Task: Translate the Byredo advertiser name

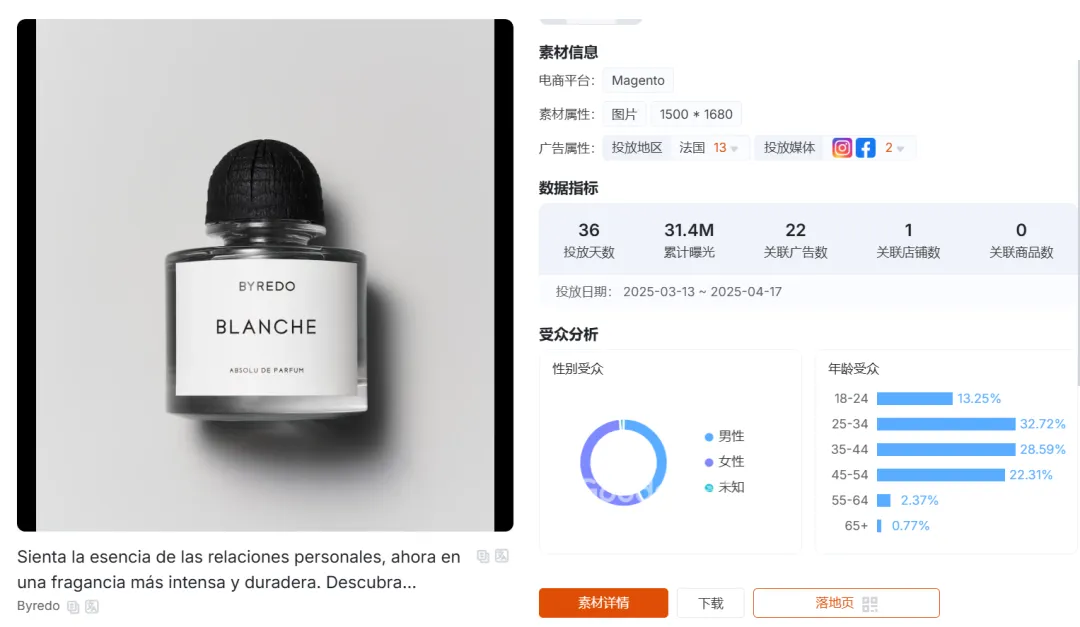Action: 92,607
